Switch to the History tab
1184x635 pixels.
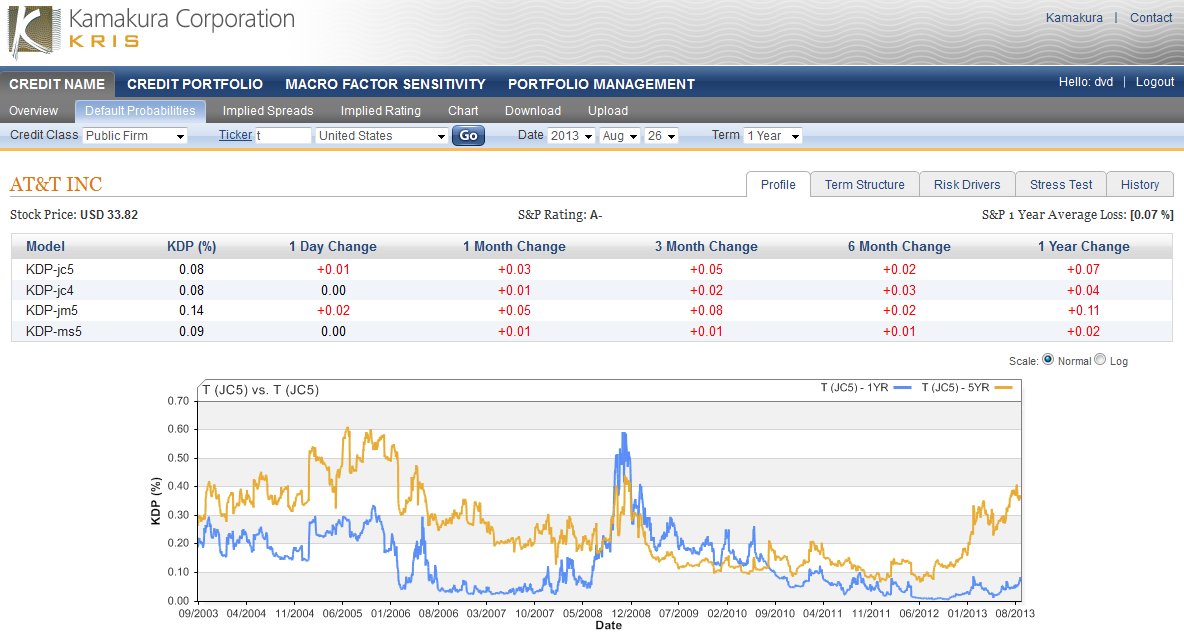coord(1139,184)
